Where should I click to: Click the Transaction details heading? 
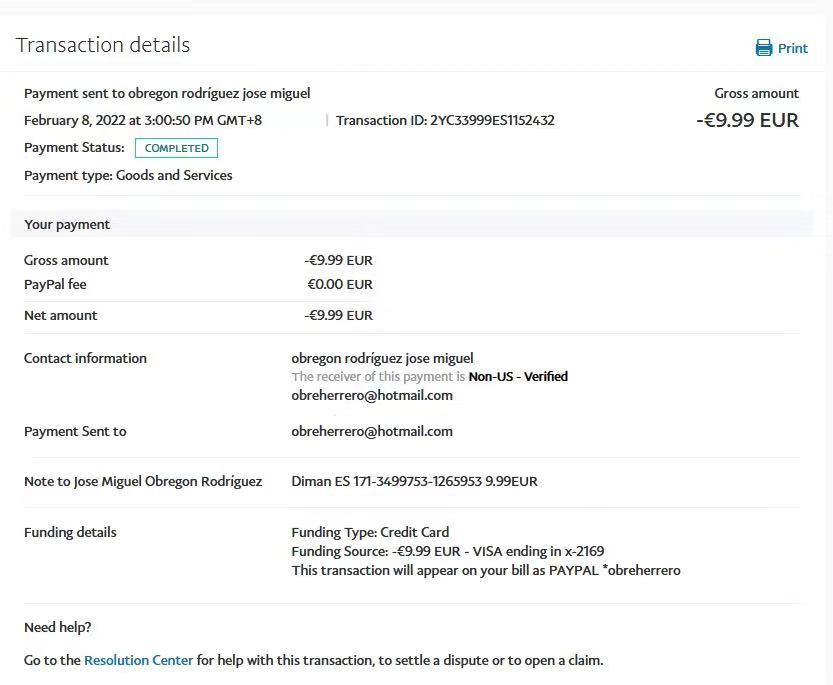[x=103, y=45]
